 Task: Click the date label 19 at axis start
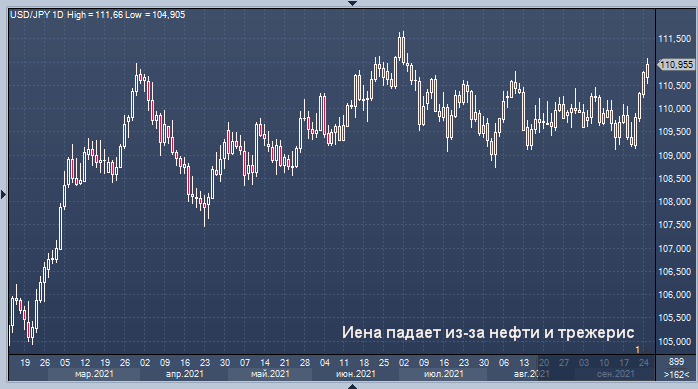pos(25,363)
